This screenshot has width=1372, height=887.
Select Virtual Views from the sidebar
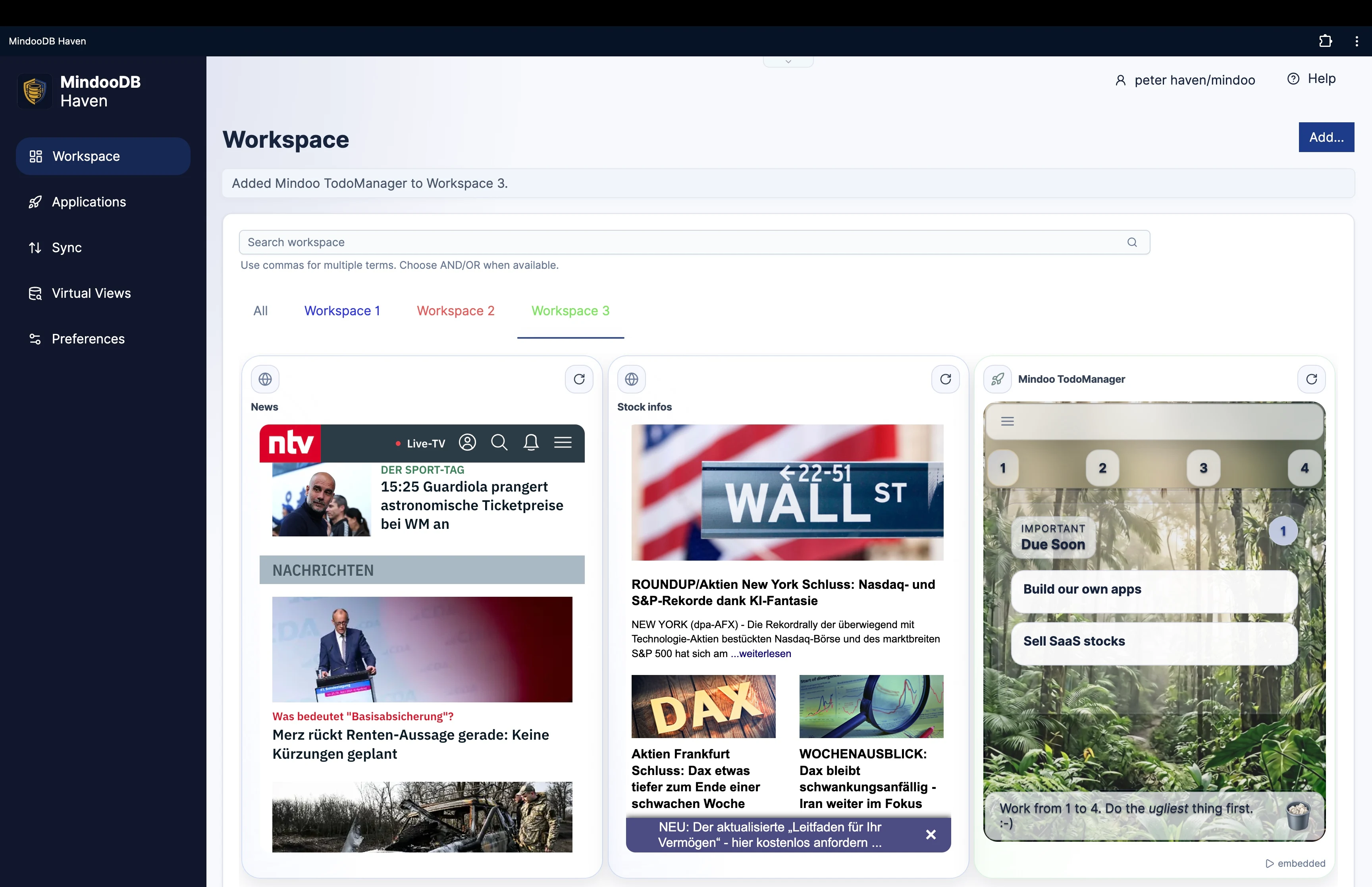coord(91,293)
